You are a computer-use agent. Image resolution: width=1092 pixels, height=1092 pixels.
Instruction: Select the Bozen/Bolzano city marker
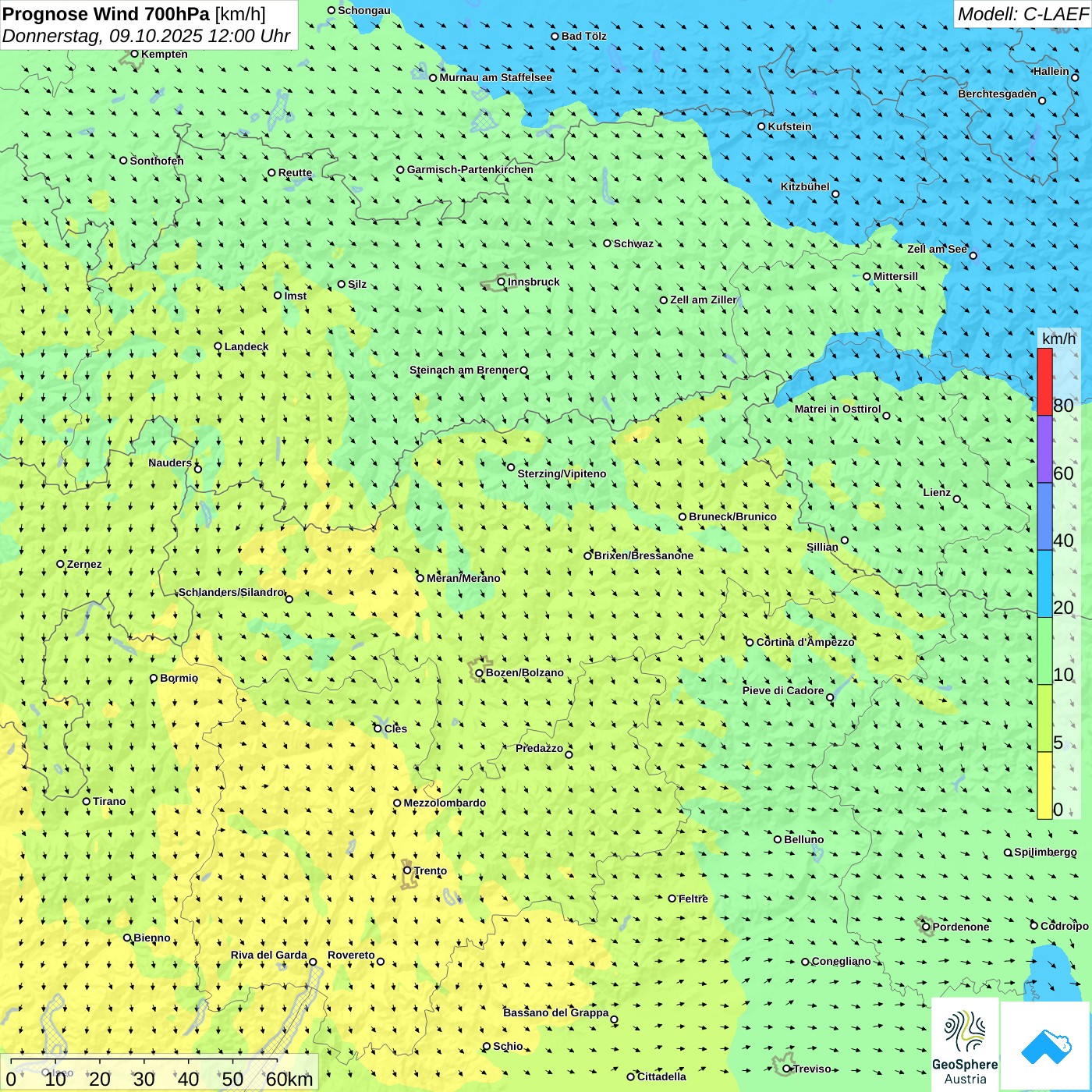click(x=479, y=673)
